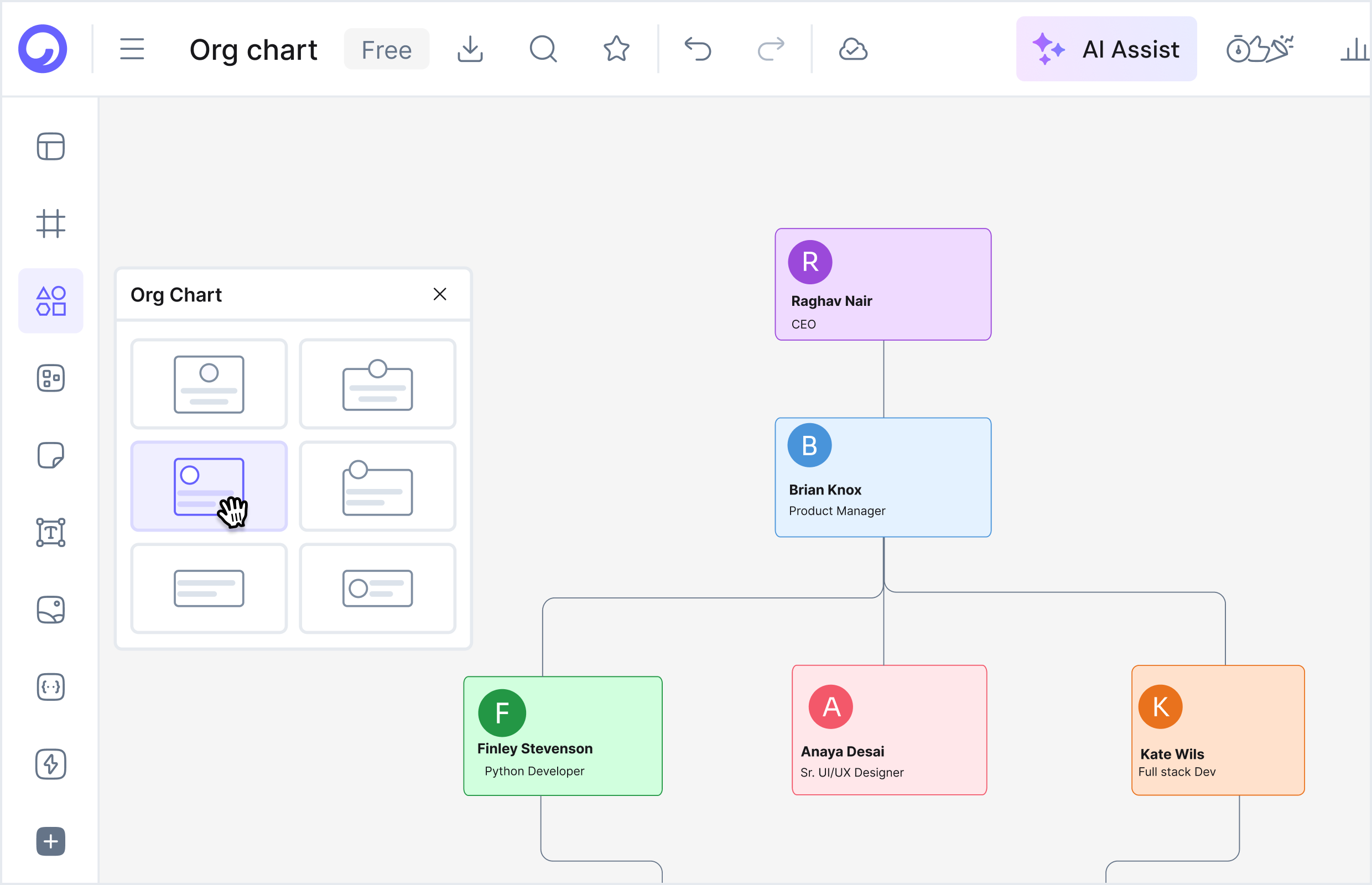Select the Raghav Nair CEO card
1372x885 pixels.
[x=883, y=284]
